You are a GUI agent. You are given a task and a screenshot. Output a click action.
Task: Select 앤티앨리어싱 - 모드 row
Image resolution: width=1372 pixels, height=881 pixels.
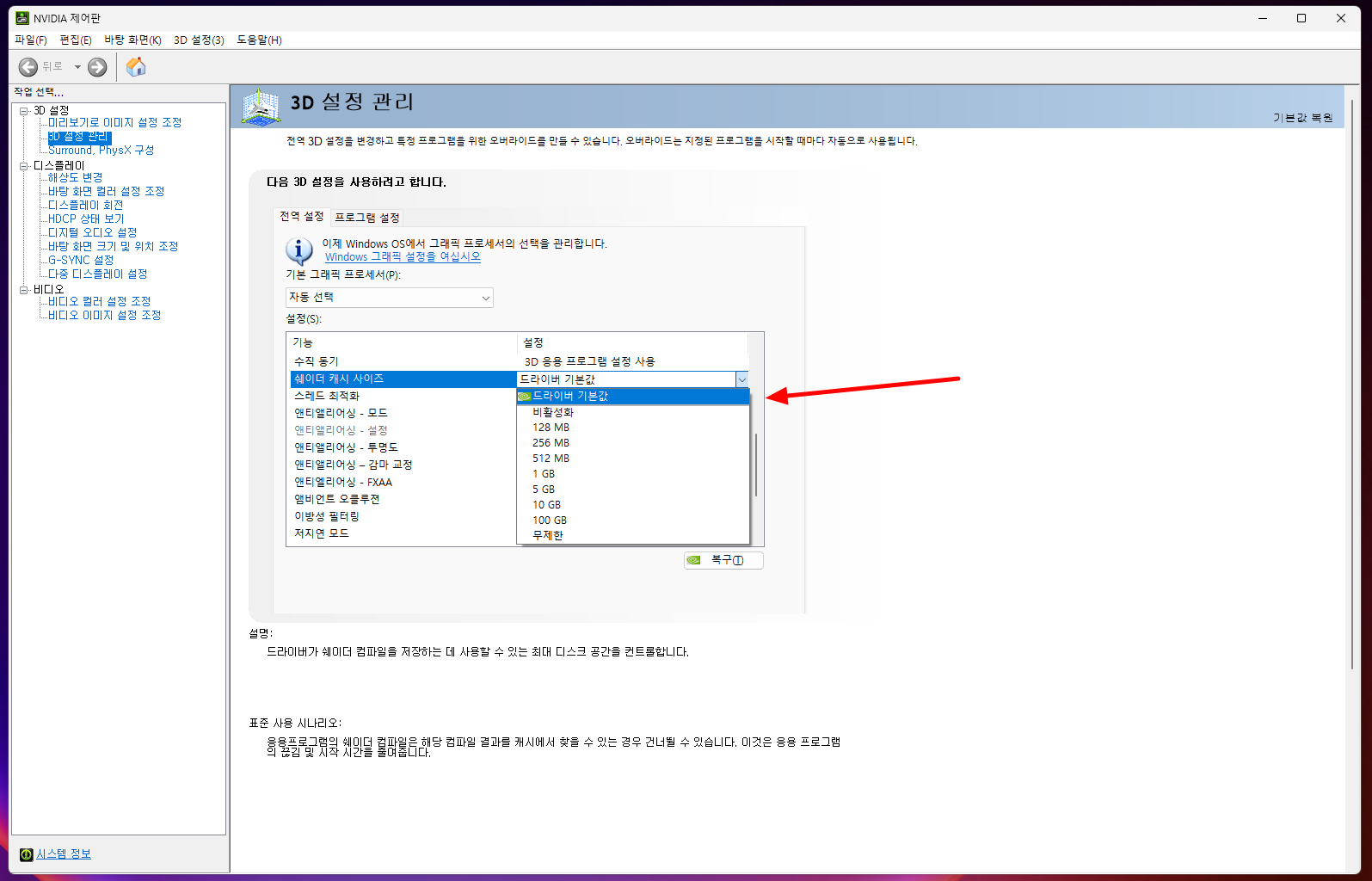[x=403, y=413]
